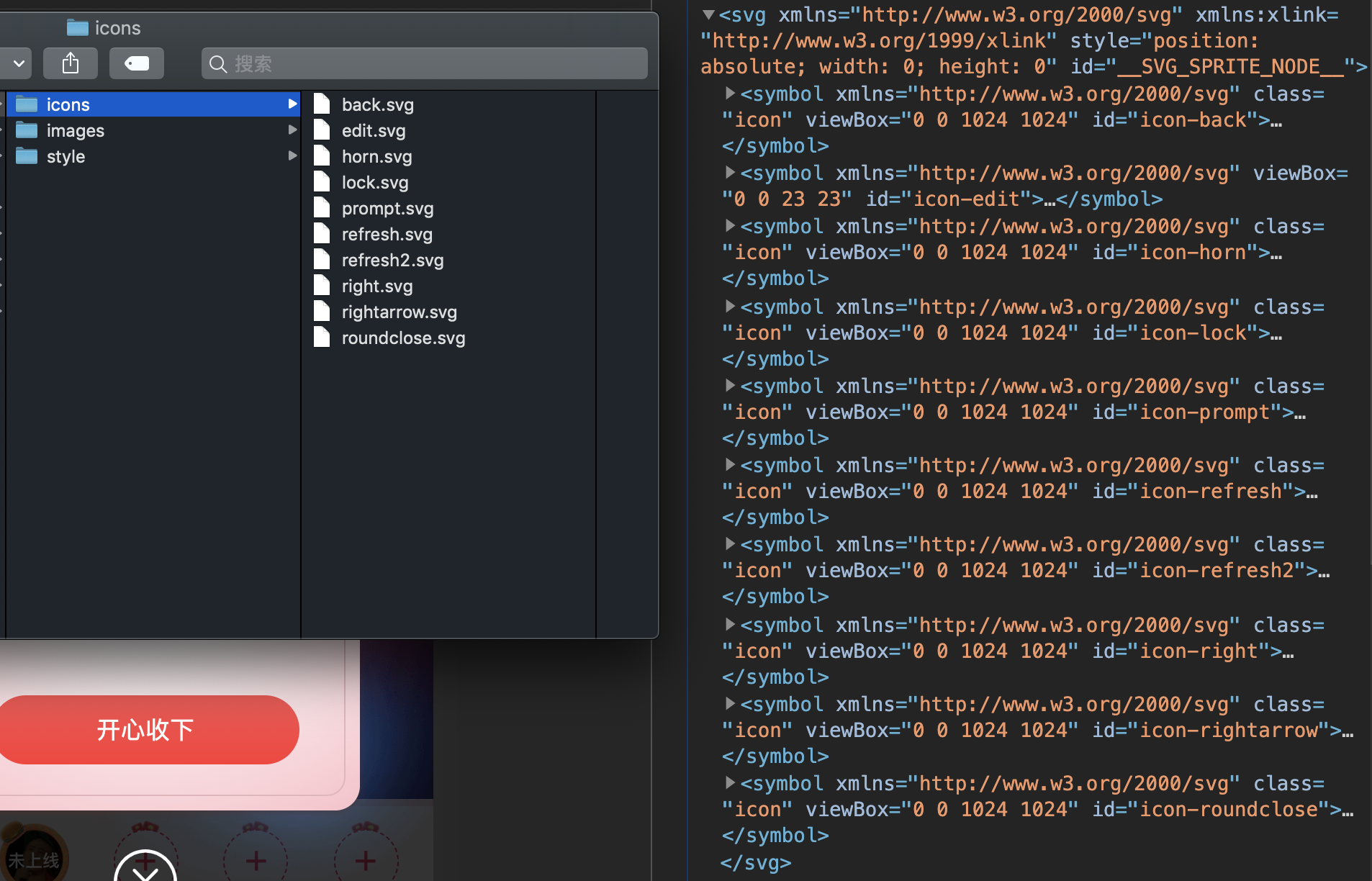Image resolution: width=1372 pixels, height=881 pixels.
Task: Select the images folder
Action: click(153, 130)
